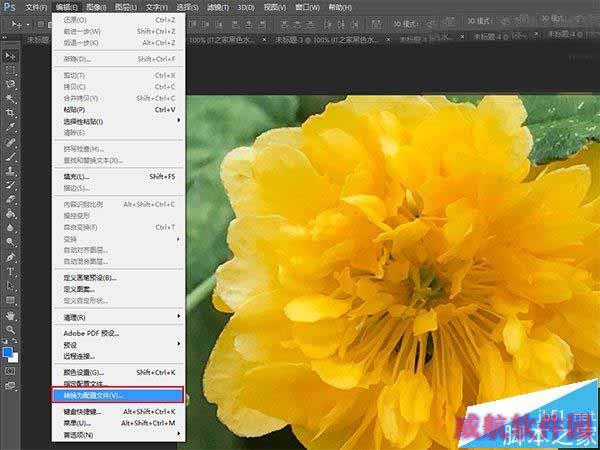Open the tool preset dropdown arrow
The width and height of the screenshot is (600, 450).
(x=28, y=25)
